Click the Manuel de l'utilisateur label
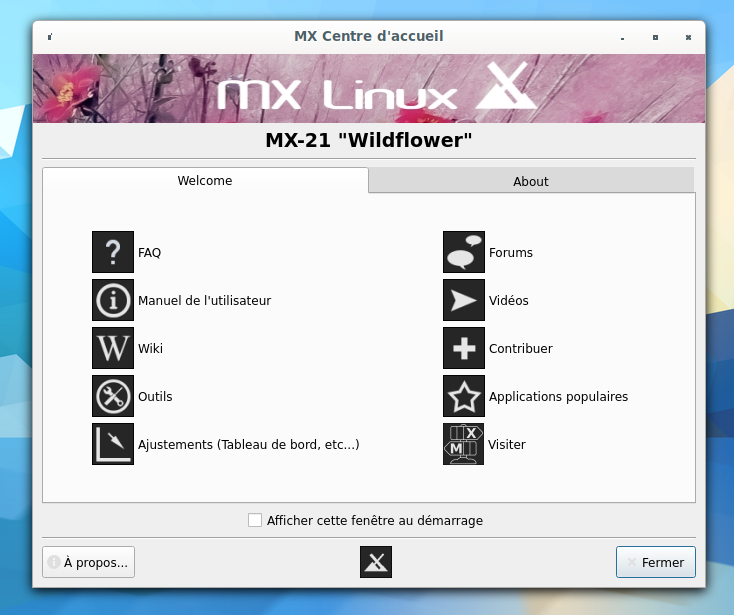The width and height of the screenshot is (734, 615). coord(204,300)
